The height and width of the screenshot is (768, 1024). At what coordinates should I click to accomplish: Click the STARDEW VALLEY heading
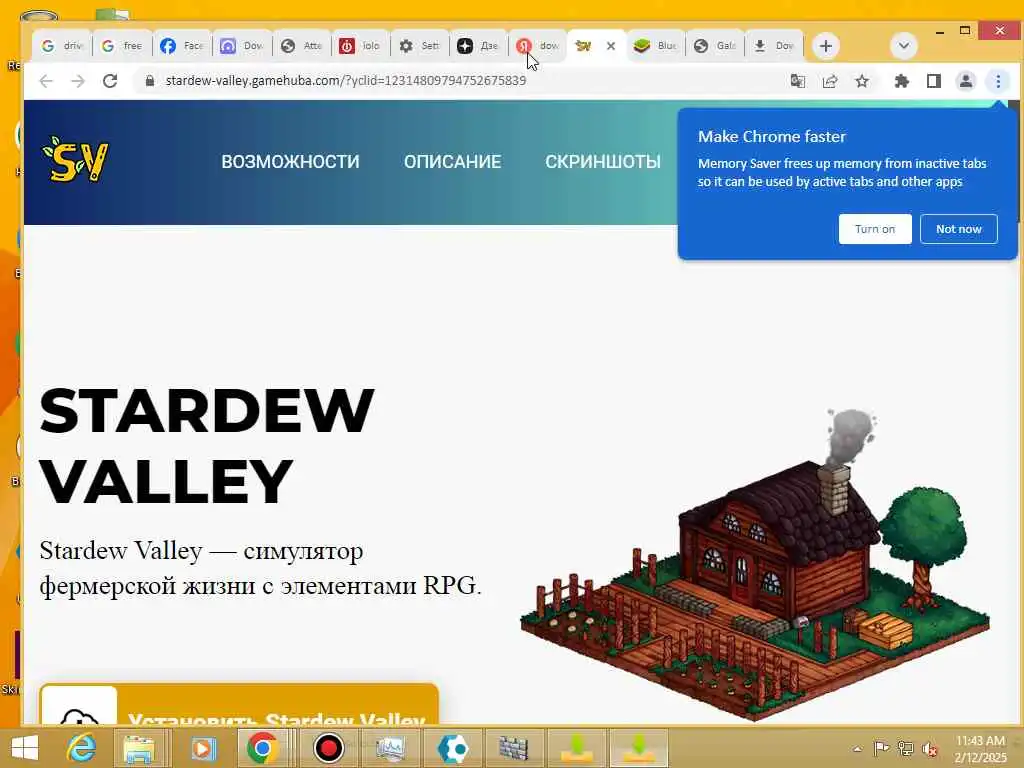206,446
